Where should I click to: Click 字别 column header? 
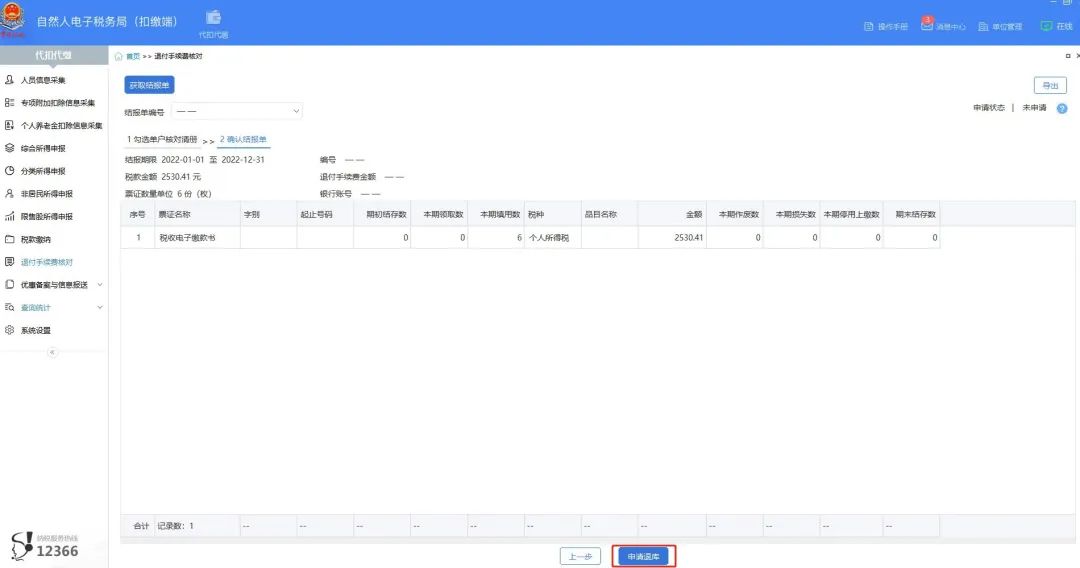tap(268, 214)
